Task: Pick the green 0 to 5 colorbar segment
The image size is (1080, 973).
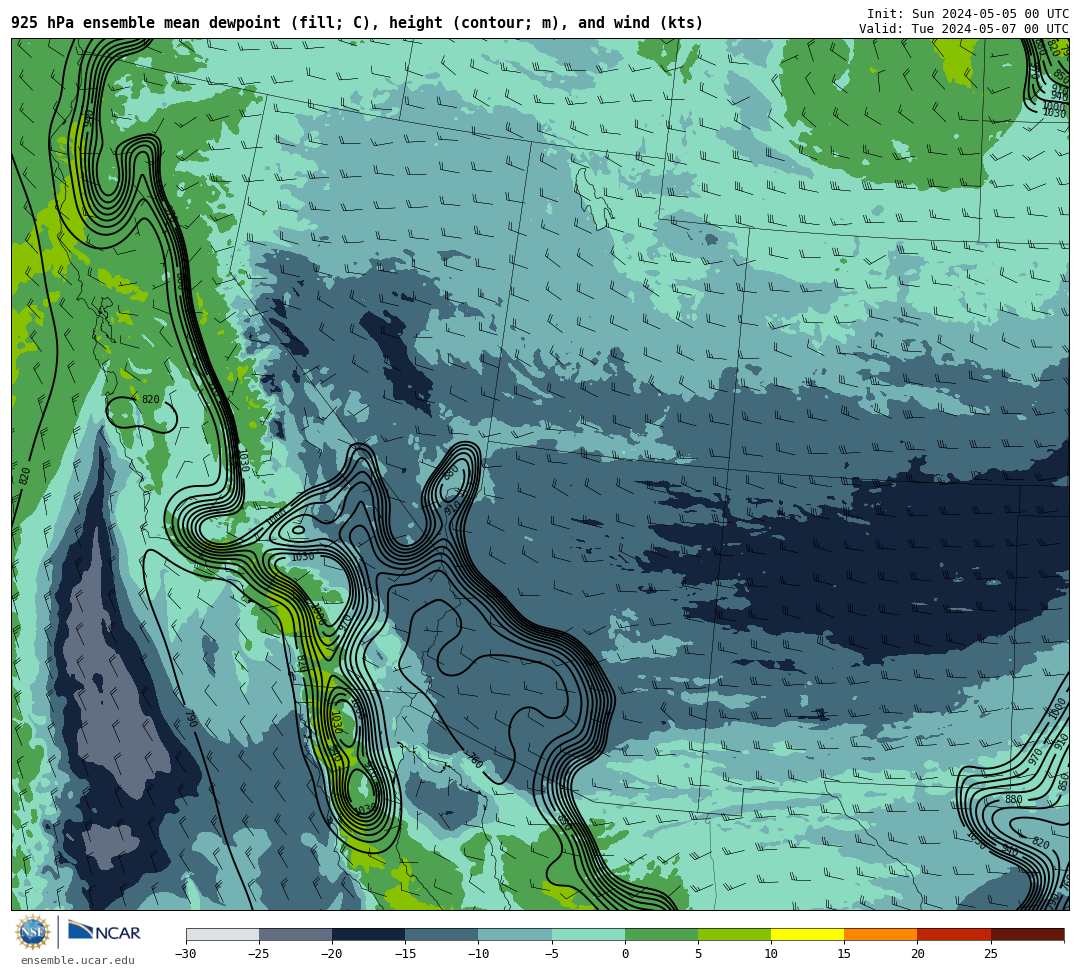Action: point(661,934)
